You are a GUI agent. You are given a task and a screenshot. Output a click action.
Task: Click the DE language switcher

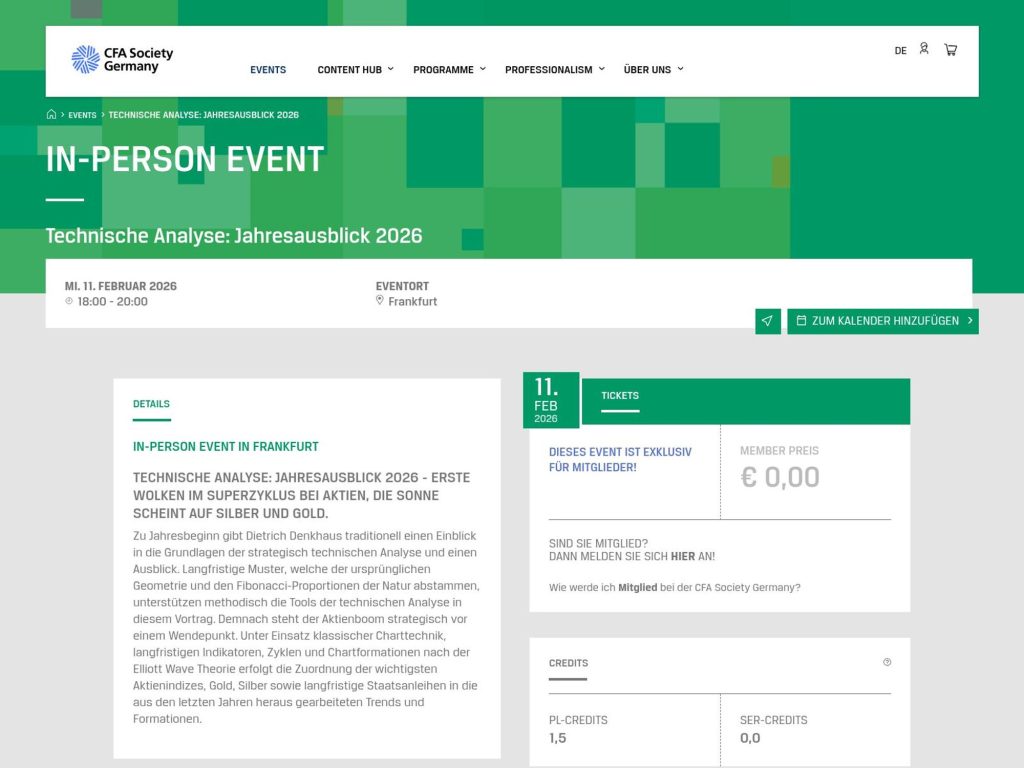(x=899, y=49)
